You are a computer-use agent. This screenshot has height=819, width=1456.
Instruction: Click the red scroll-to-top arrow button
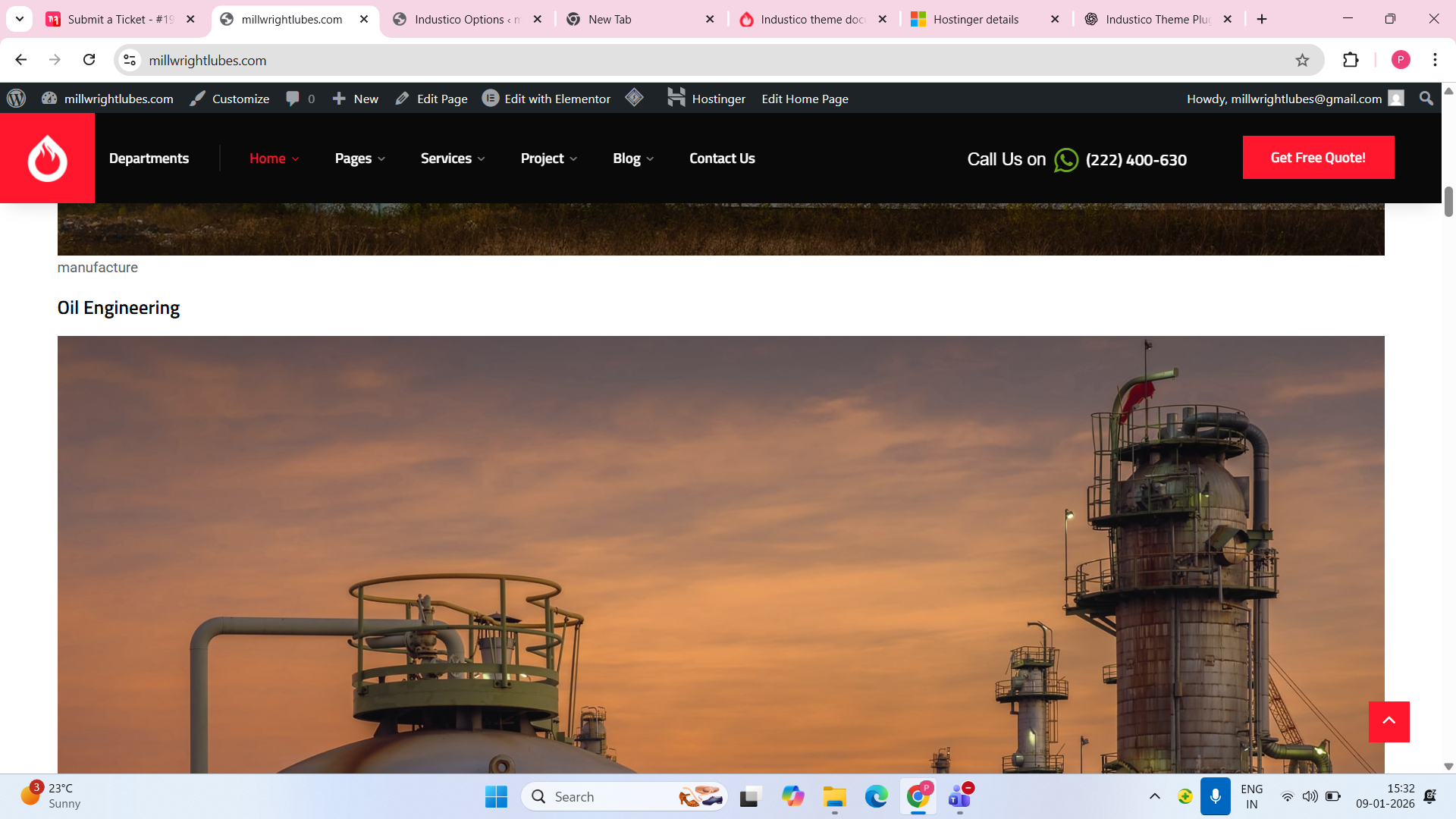coord(1389,721)
